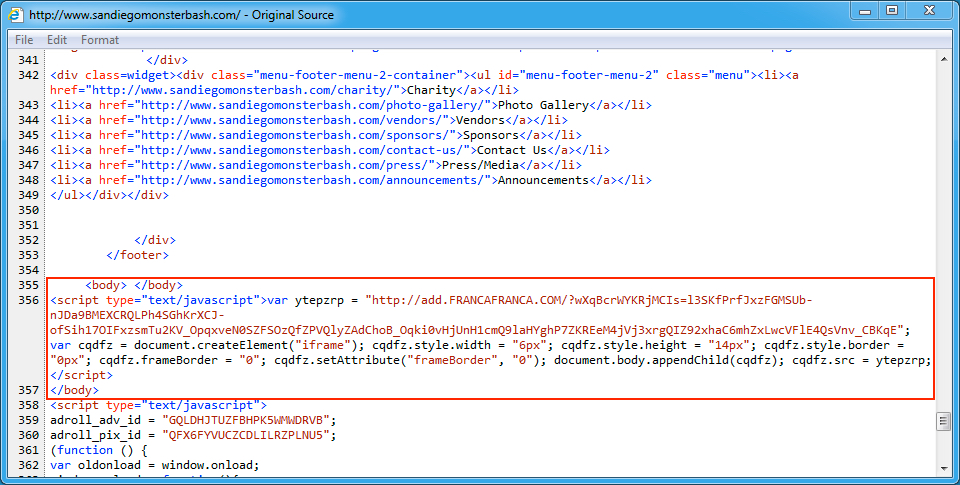Click the Internet Explorer icon in title bar

[15, 14]
